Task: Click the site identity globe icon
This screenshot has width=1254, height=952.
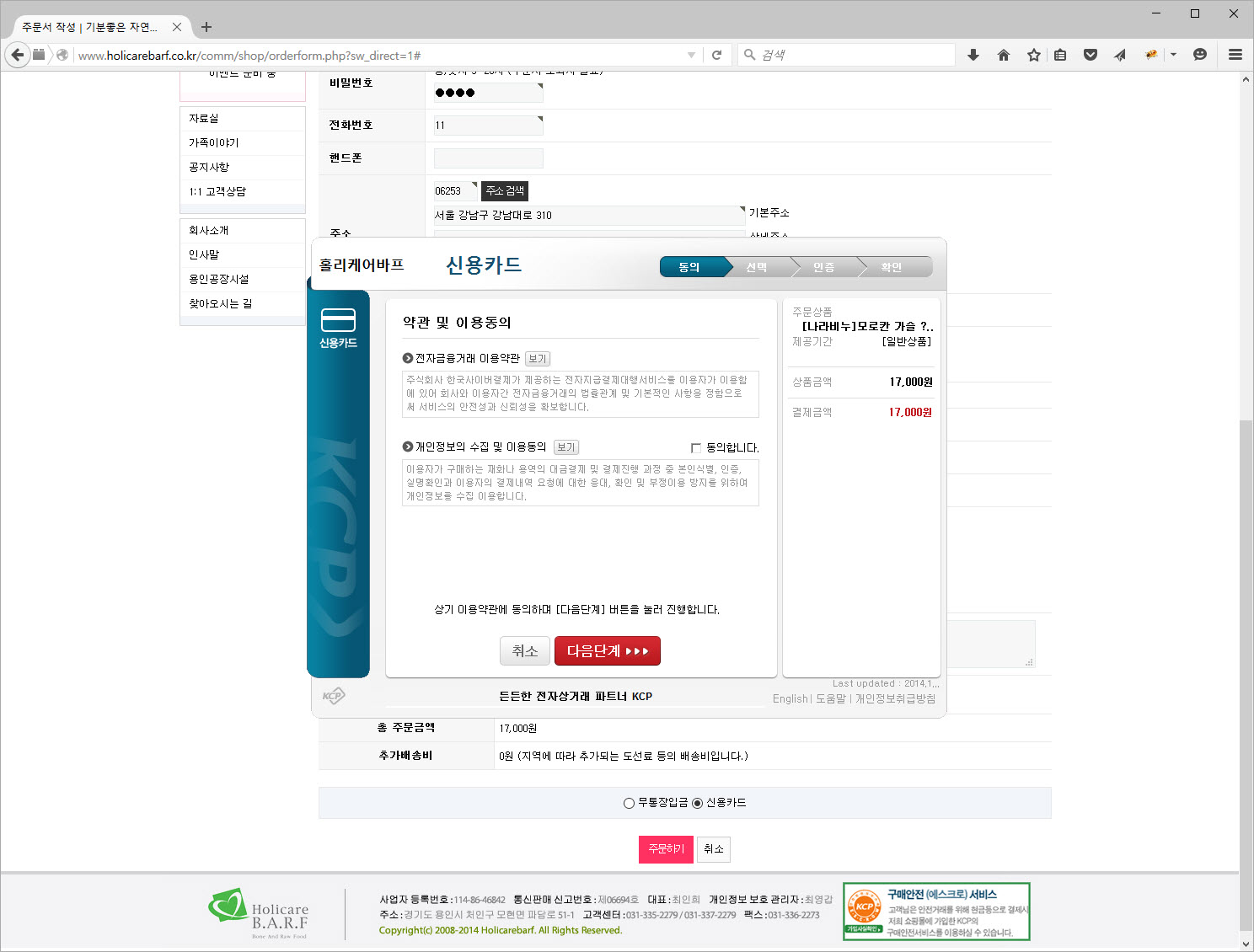Action: click(62, 55)
